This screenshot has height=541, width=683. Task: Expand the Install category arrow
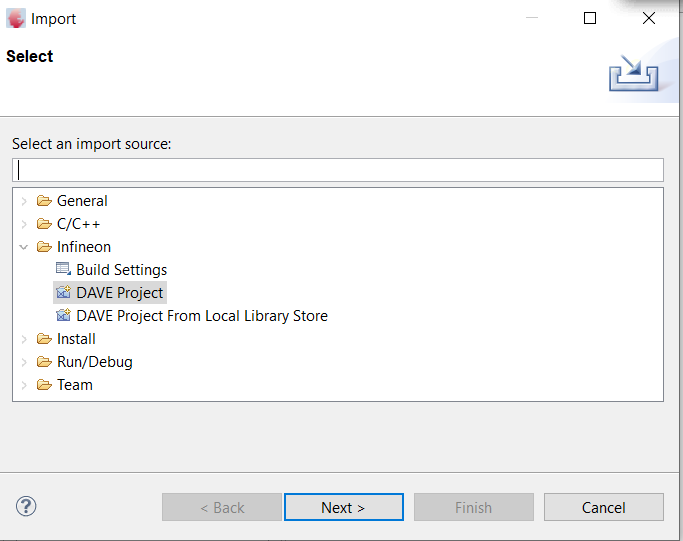[x=24, y=339]
